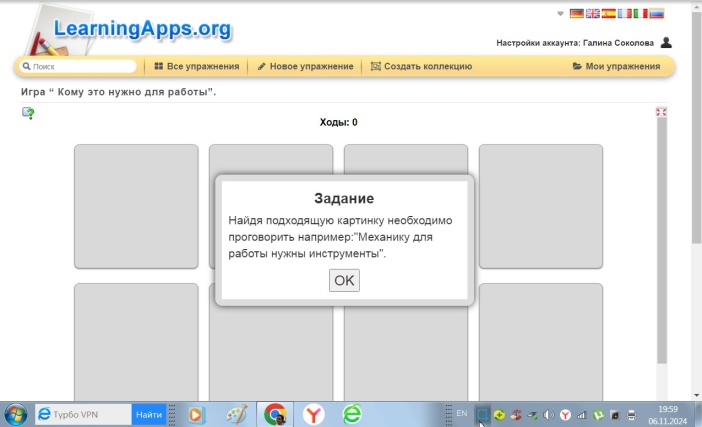Launch Yandex Browser from the taskbar
The image size is (702, 427).
313,413
